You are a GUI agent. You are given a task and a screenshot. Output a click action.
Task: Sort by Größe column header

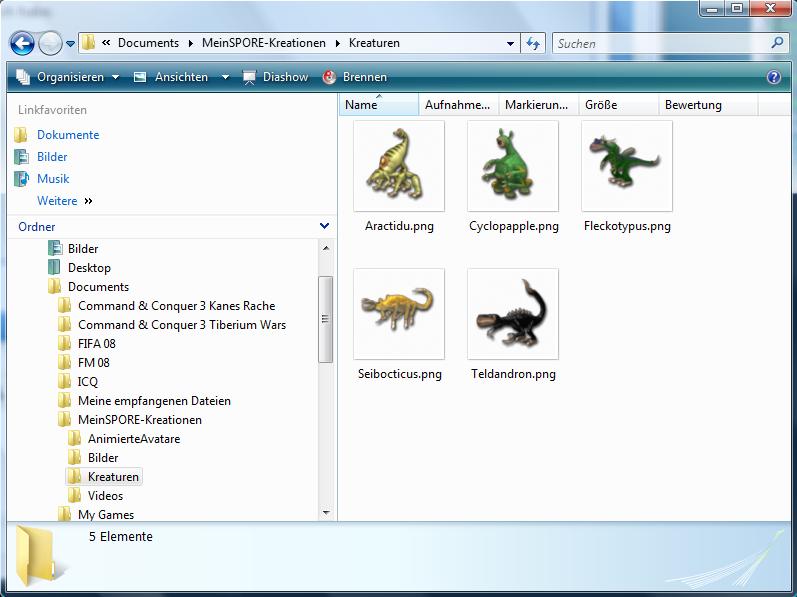[x=619, y=105]
